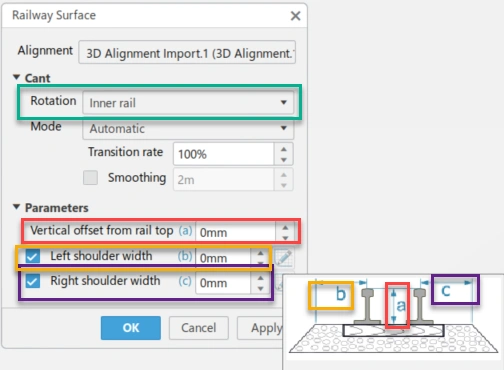504x370 pixels.
Task: Decrease Vertical offset from rail top value
Action: [x=285, y=237]
